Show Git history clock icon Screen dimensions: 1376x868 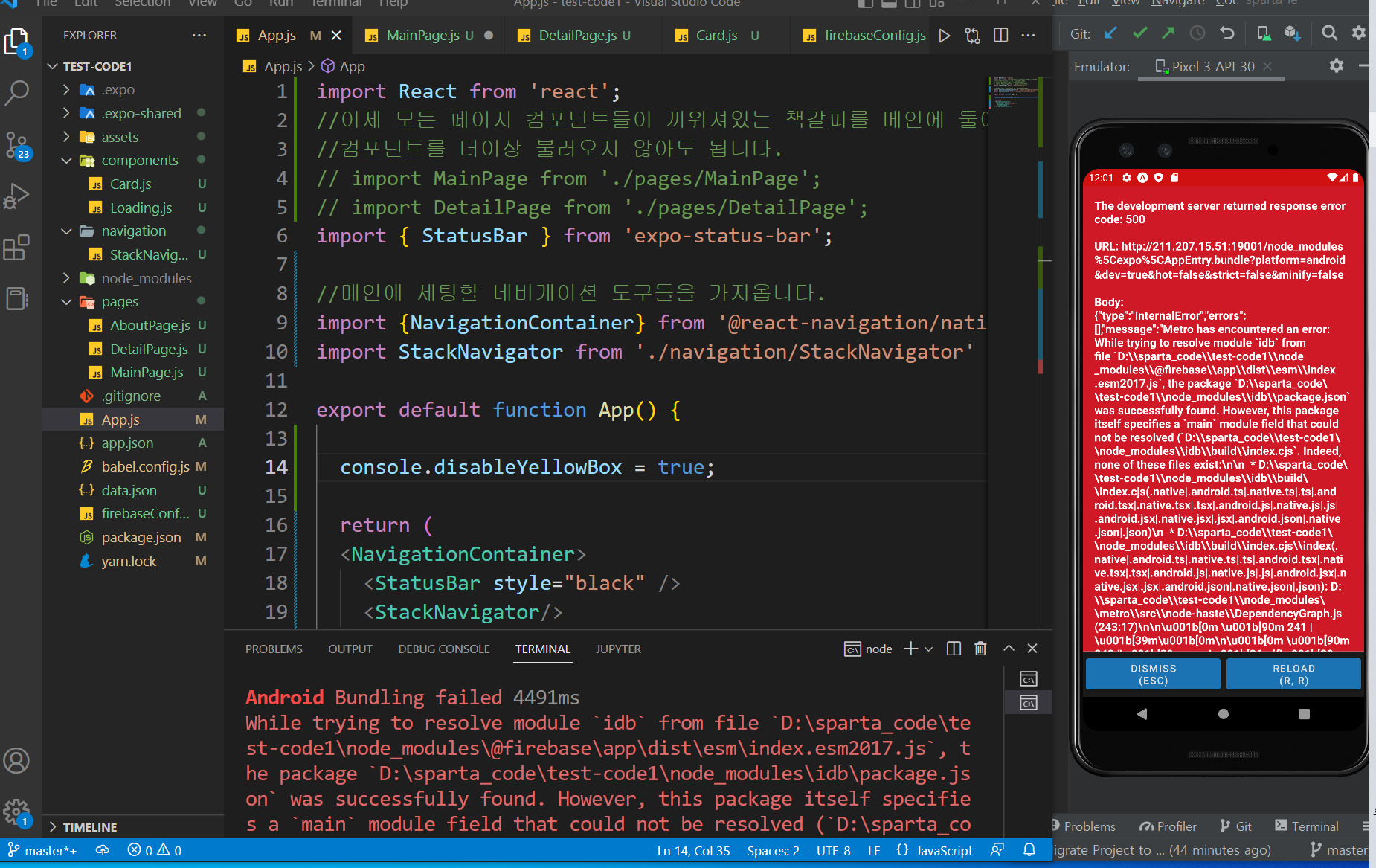click(x=1197, y=33)
